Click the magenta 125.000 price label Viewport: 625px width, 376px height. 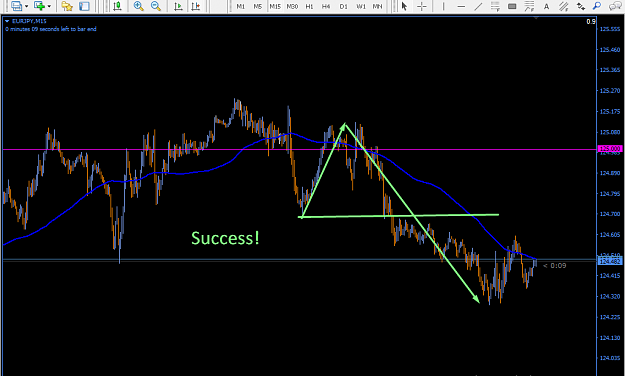coord(610,149)
